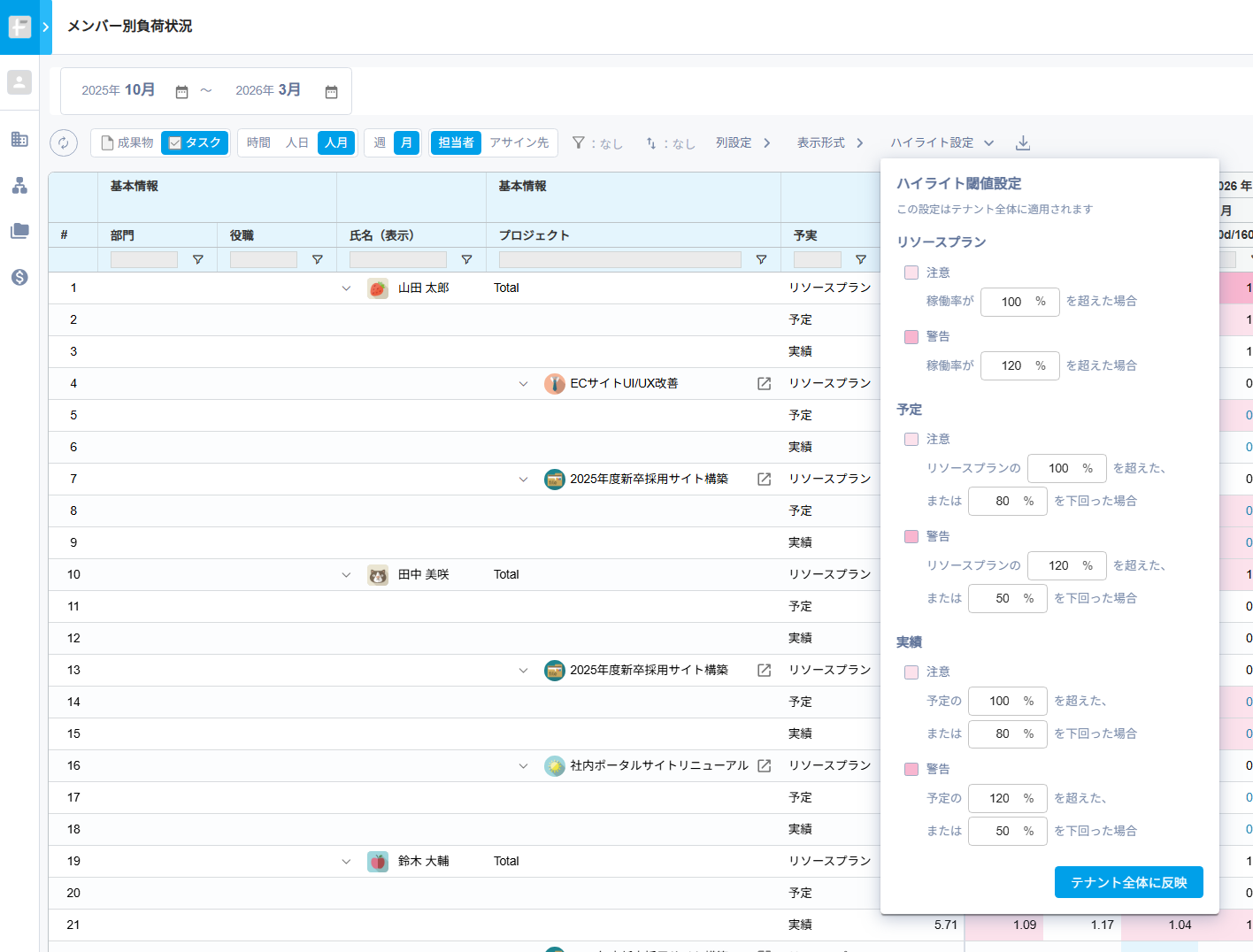Click the app logo icon in the sidebar
1253x952 pixels.
point(19,27)
